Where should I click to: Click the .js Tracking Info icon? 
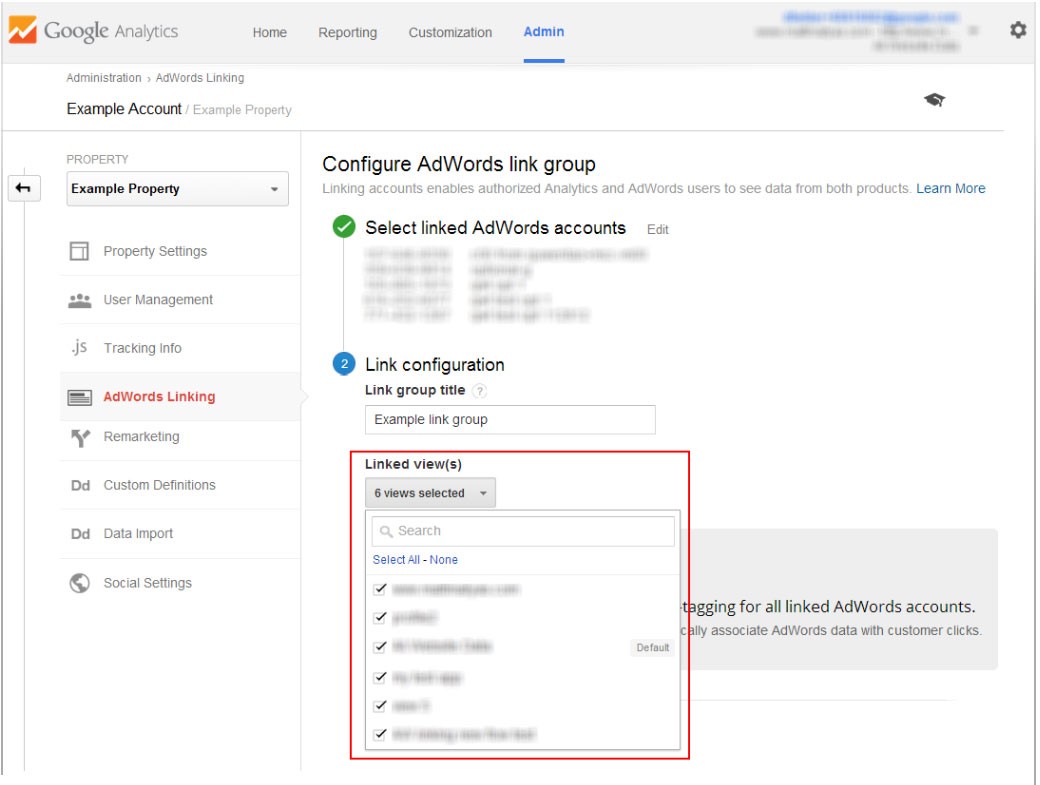click(80, 347)
